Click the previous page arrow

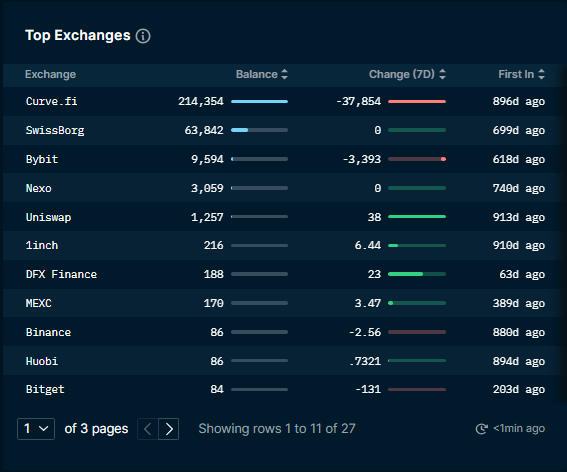(148, 429)
